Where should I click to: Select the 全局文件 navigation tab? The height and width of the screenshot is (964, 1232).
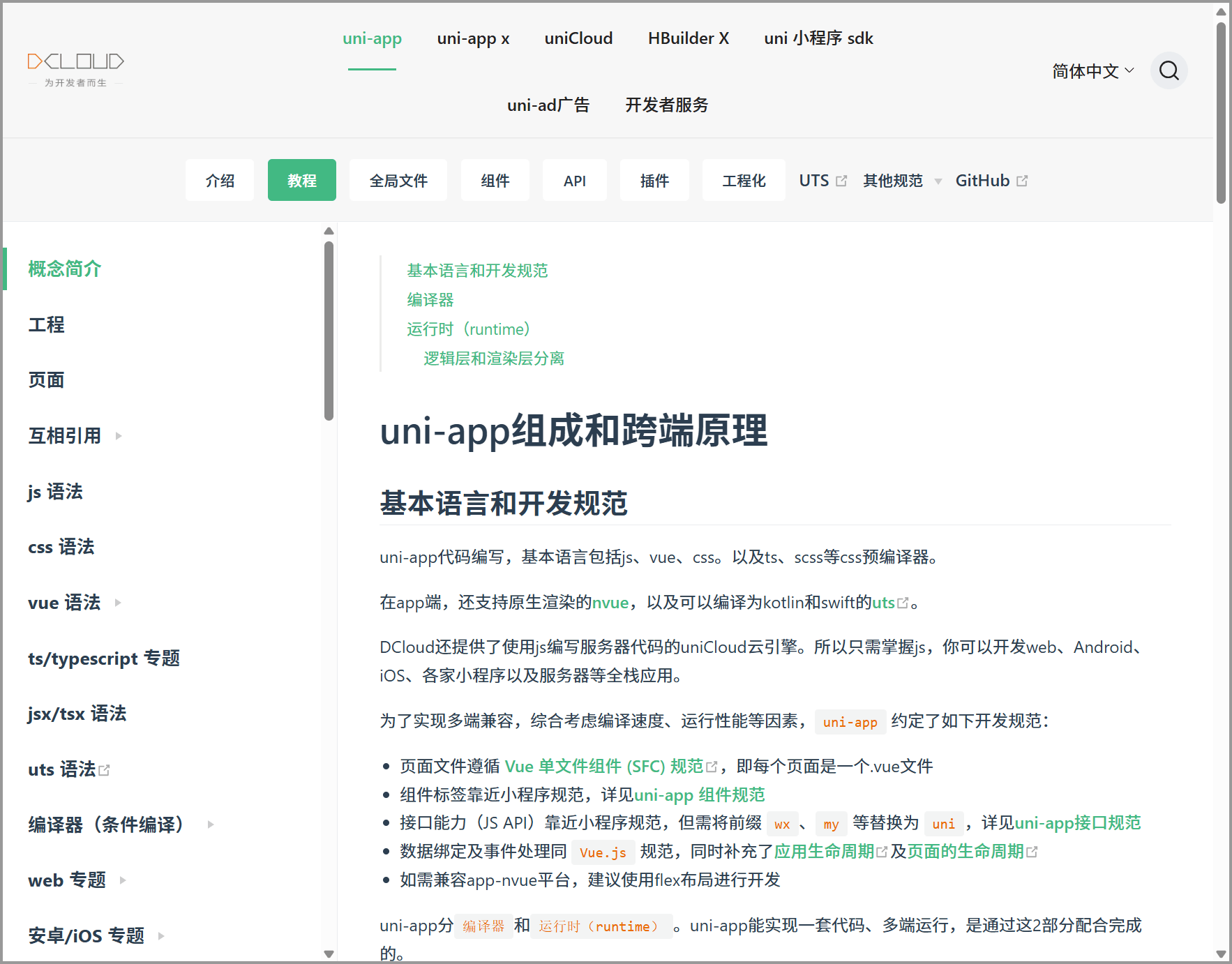coord(398,181)
